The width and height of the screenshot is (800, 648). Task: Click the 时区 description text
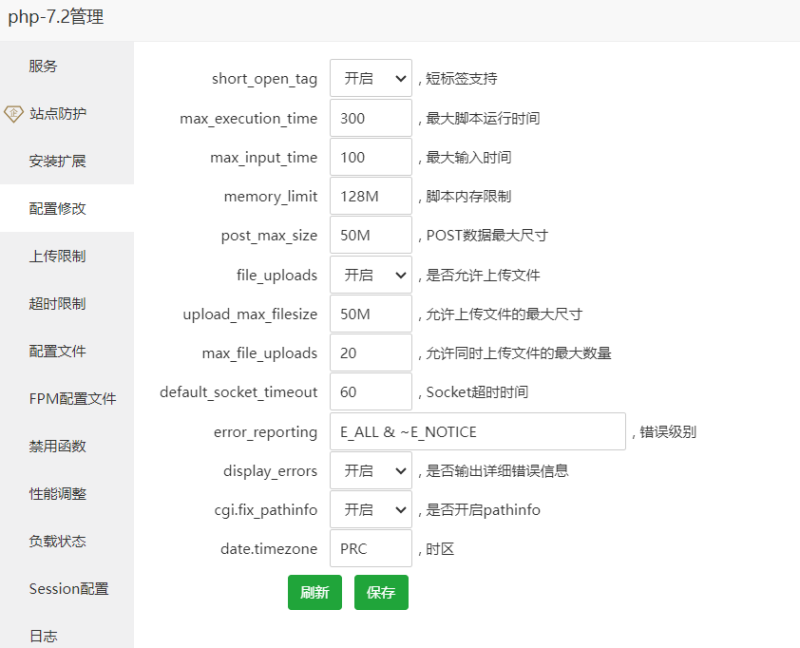(440, 549)
